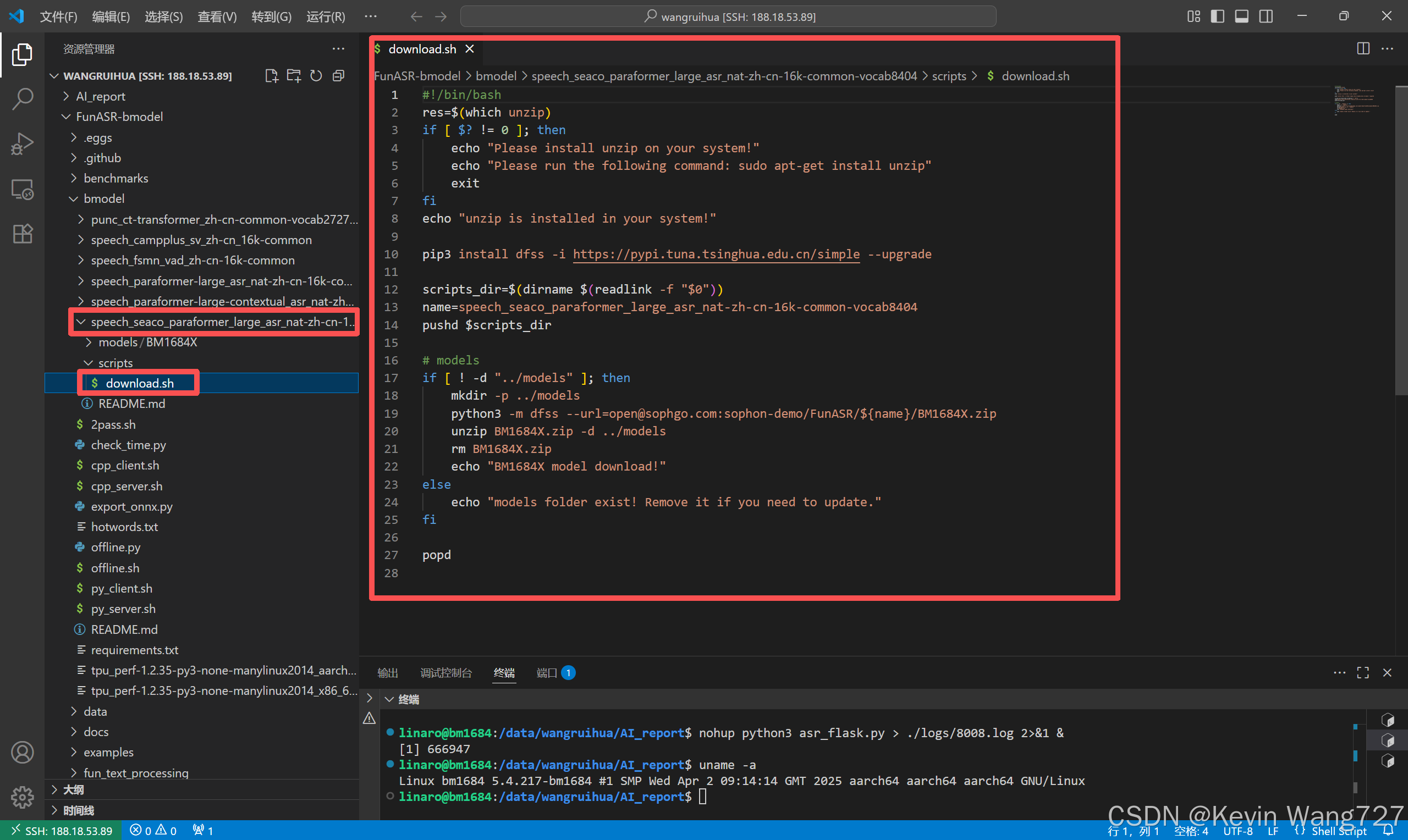Go back in navigation history
This screenshot has width=1408, height=840.
pyautogui.click(x=416, y=16)
